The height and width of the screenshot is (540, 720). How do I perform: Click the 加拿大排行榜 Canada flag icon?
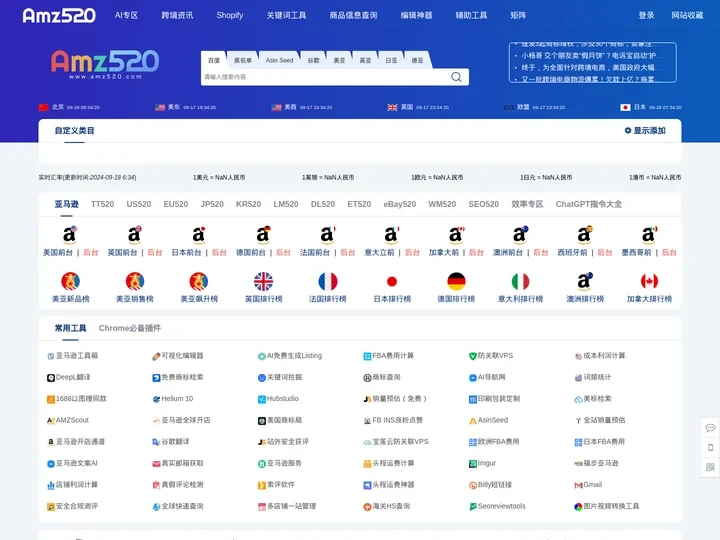[649, 281]
